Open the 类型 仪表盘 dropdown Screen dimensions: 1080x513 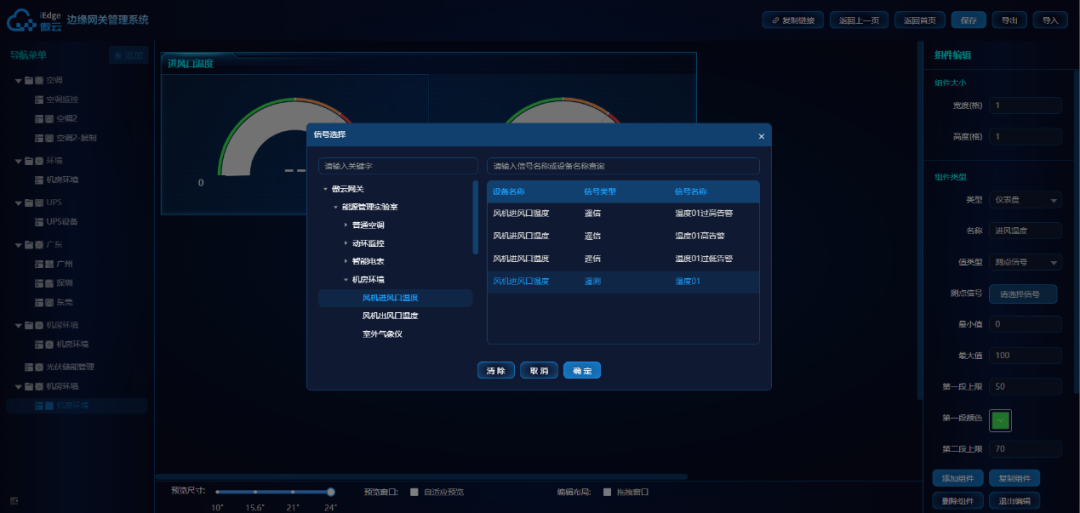(x=1026, y=200)
